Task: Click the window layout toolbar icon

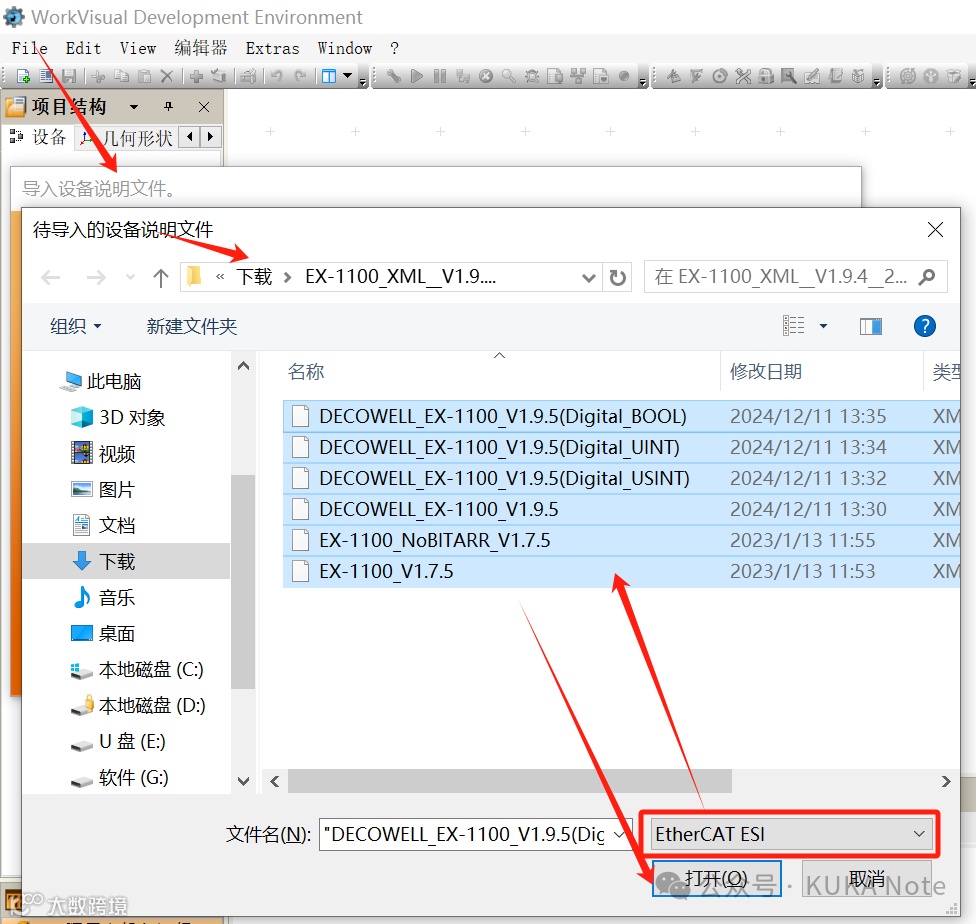Action: [329, 77]
